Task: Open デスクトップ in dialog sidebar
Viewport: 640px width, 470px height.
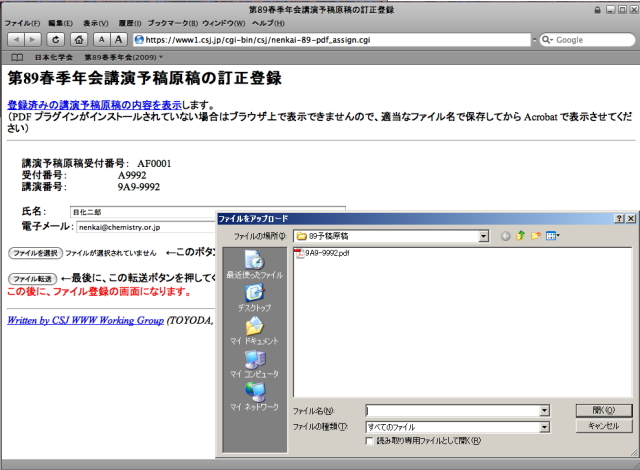Action: [255, 298]
